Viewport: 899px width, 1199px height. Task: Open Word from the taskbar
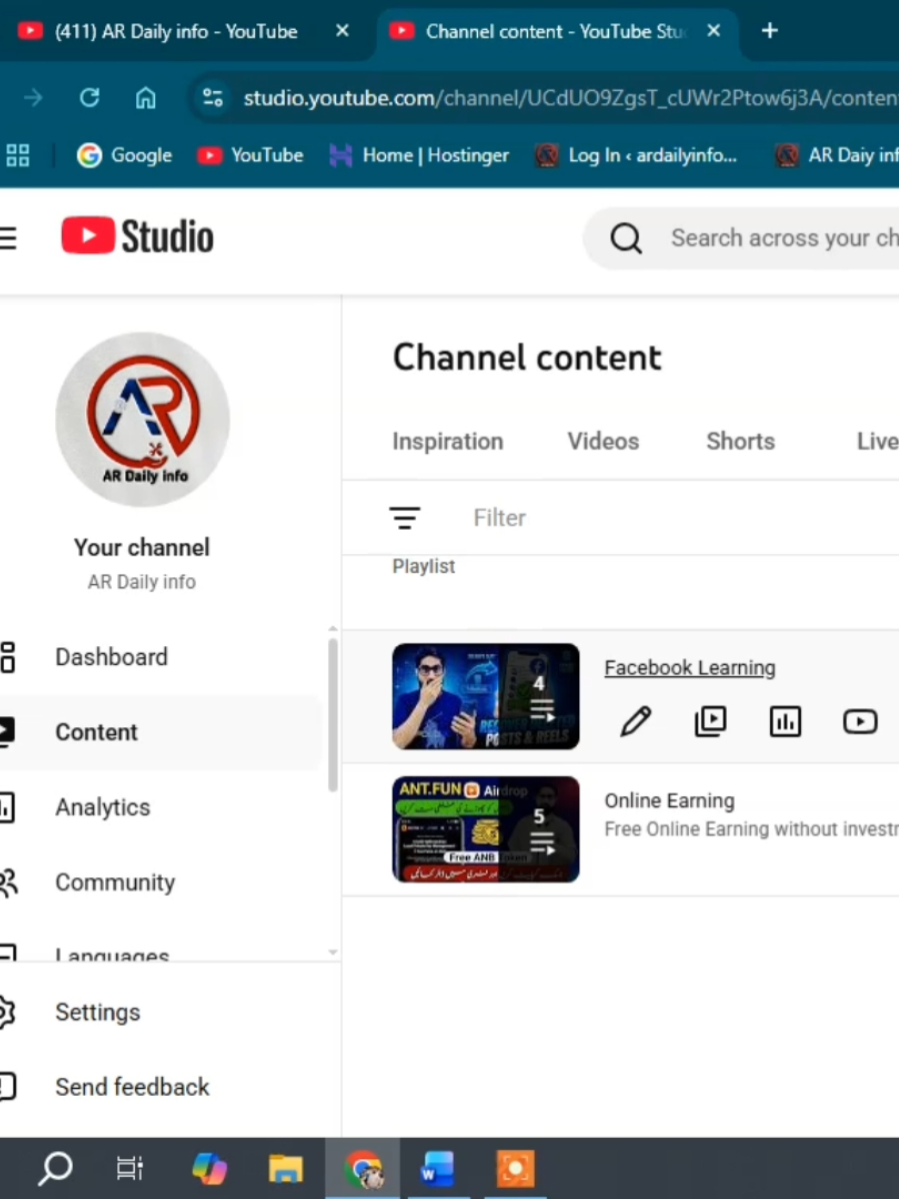(437, 1168)
